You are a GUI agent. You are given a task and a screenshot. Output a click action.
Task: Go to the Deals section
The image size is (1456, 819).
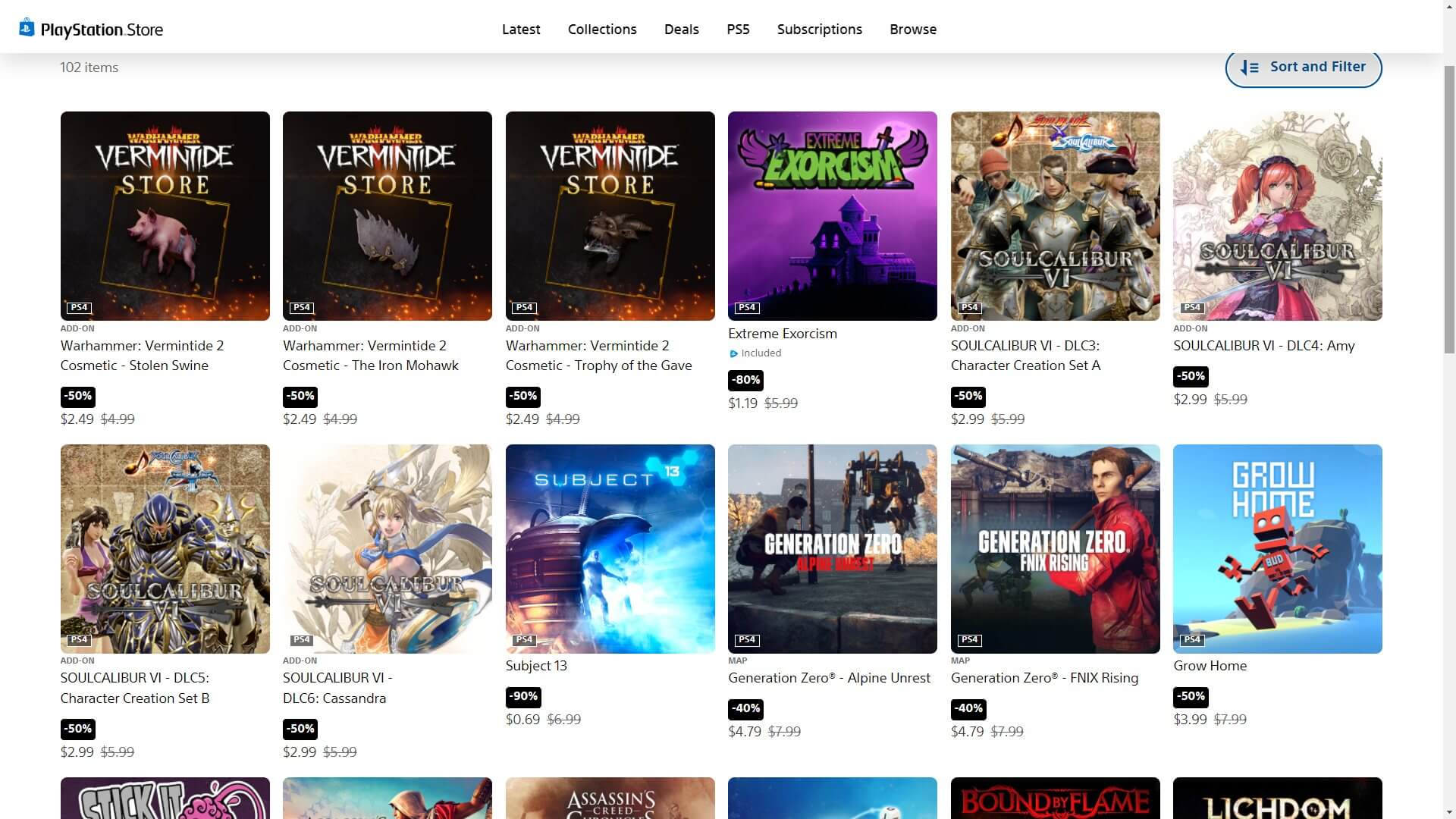681,30
